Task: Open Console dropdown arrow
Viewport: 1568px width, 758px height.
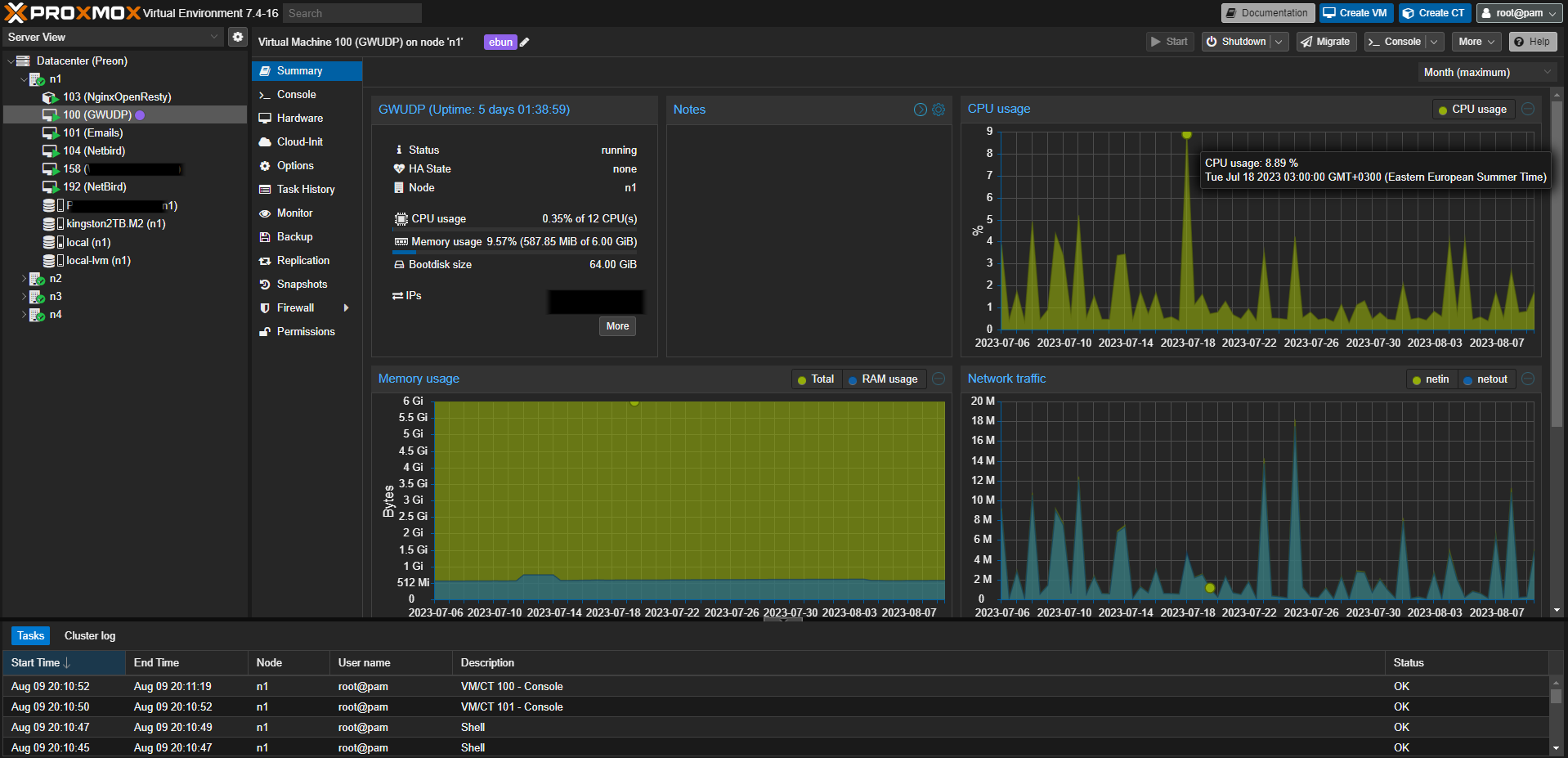Action: (1434, 42)
